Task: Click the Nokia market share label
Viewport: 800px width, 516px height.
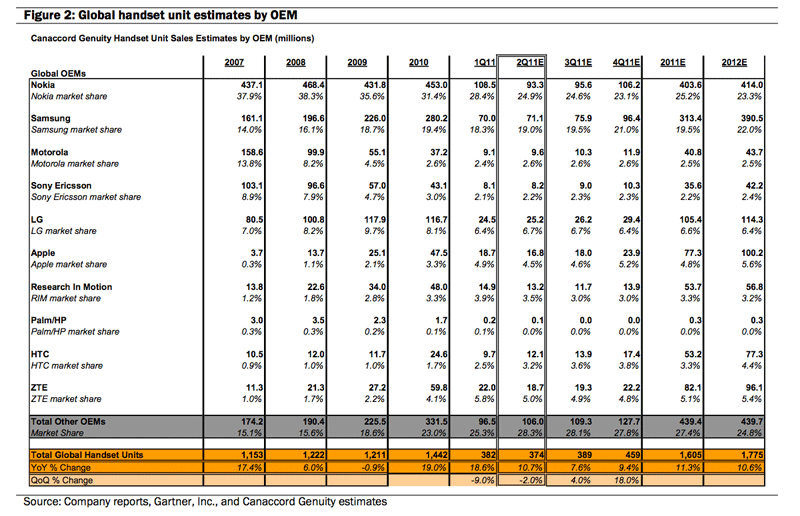Action: click(69, 96)
